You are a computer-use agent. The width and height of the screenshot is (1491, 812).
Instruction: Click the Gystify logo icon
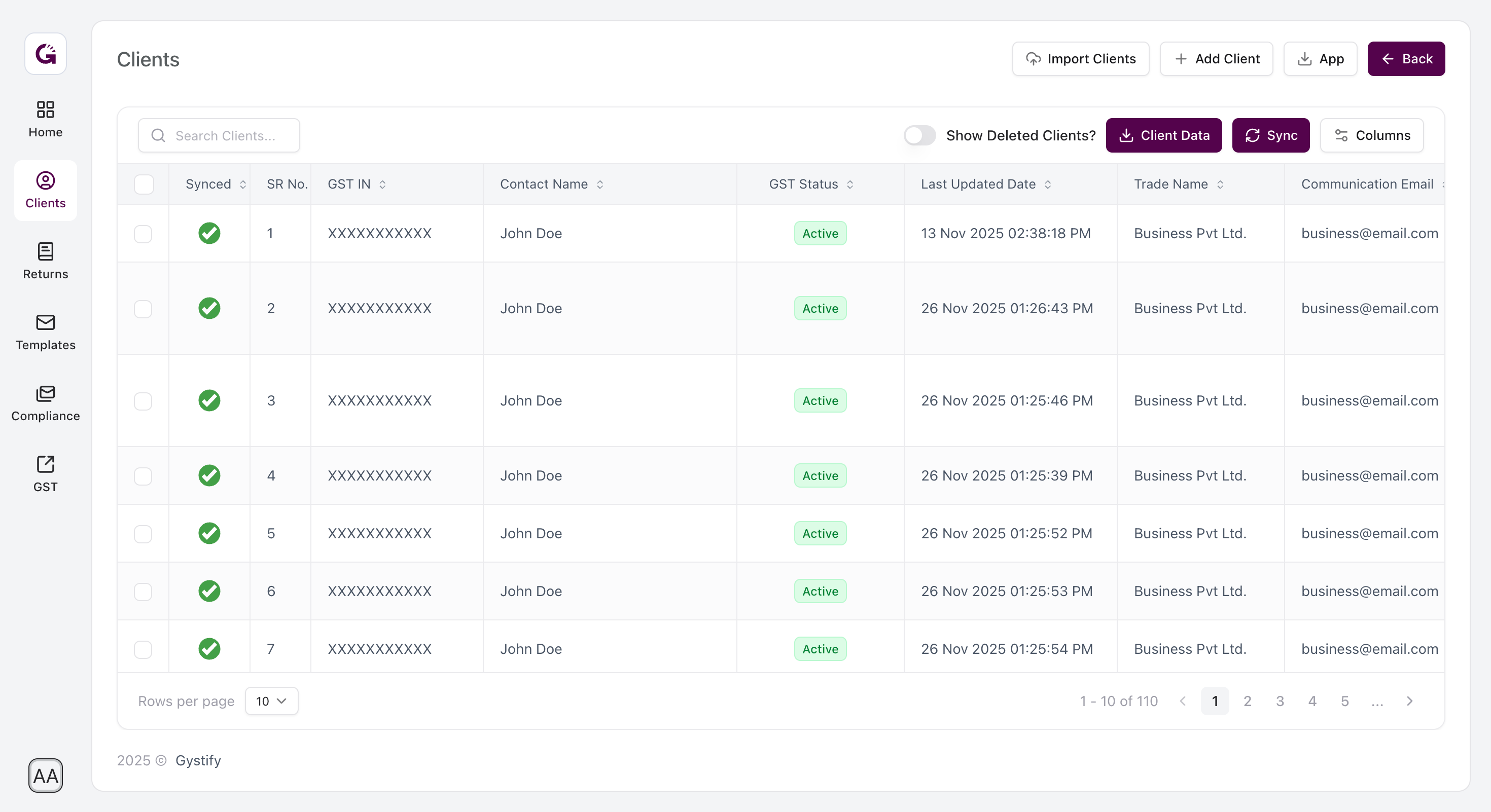(x=45, y=54)
